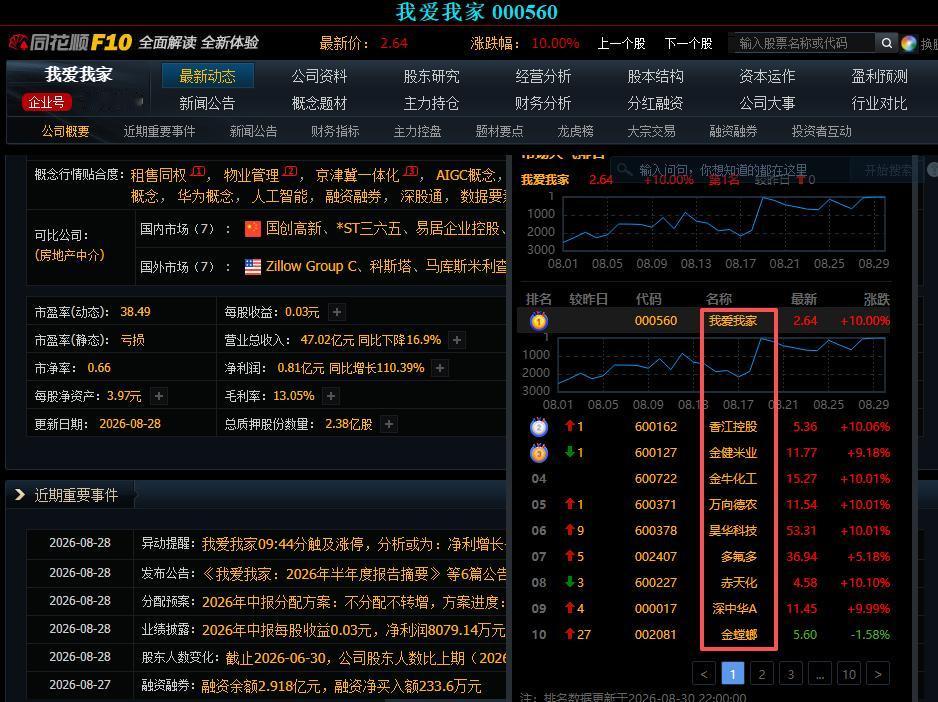Image resolution: width=938 pixels, height=702 pixels.
Task: Open 香江控股 in the ranking list
Action: click(x=733, y=427)
